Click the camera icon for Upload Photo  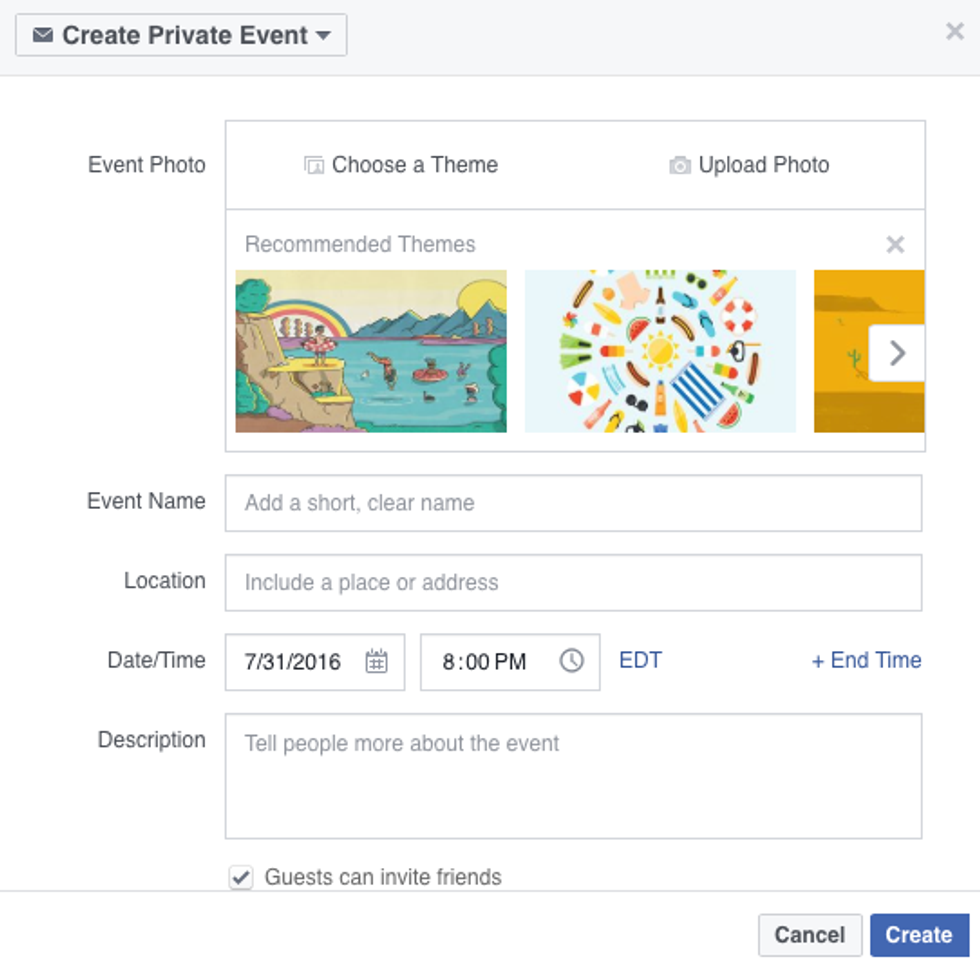point(680,166)
